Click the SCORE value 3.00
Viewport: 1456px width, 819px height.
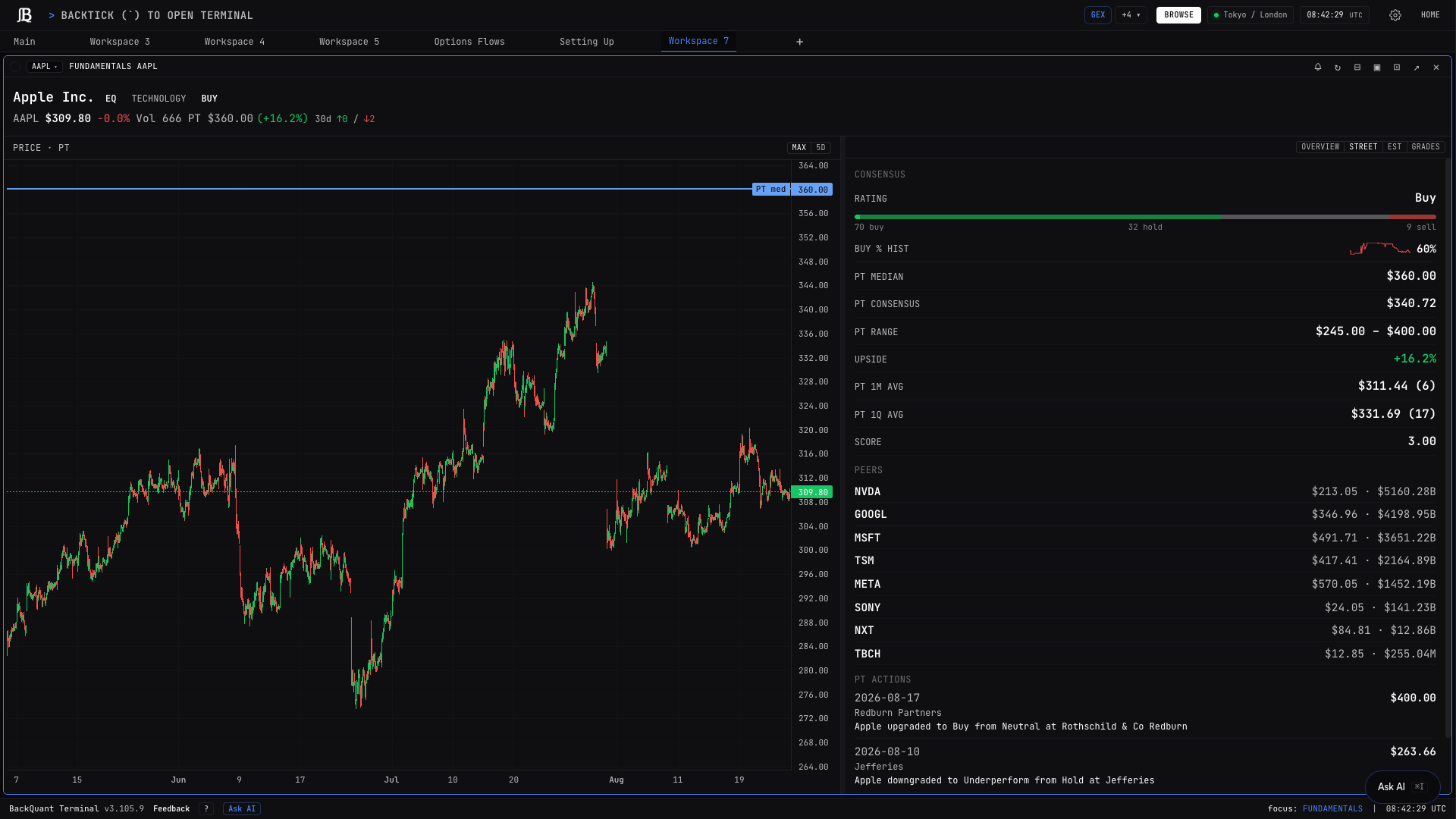pos(1422,441)
